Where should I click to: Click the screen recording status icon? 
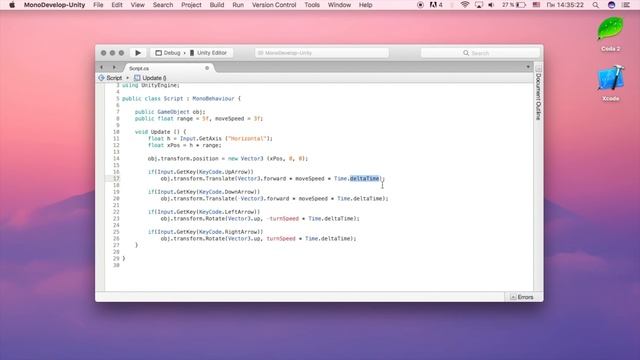[x=420, y=5]
